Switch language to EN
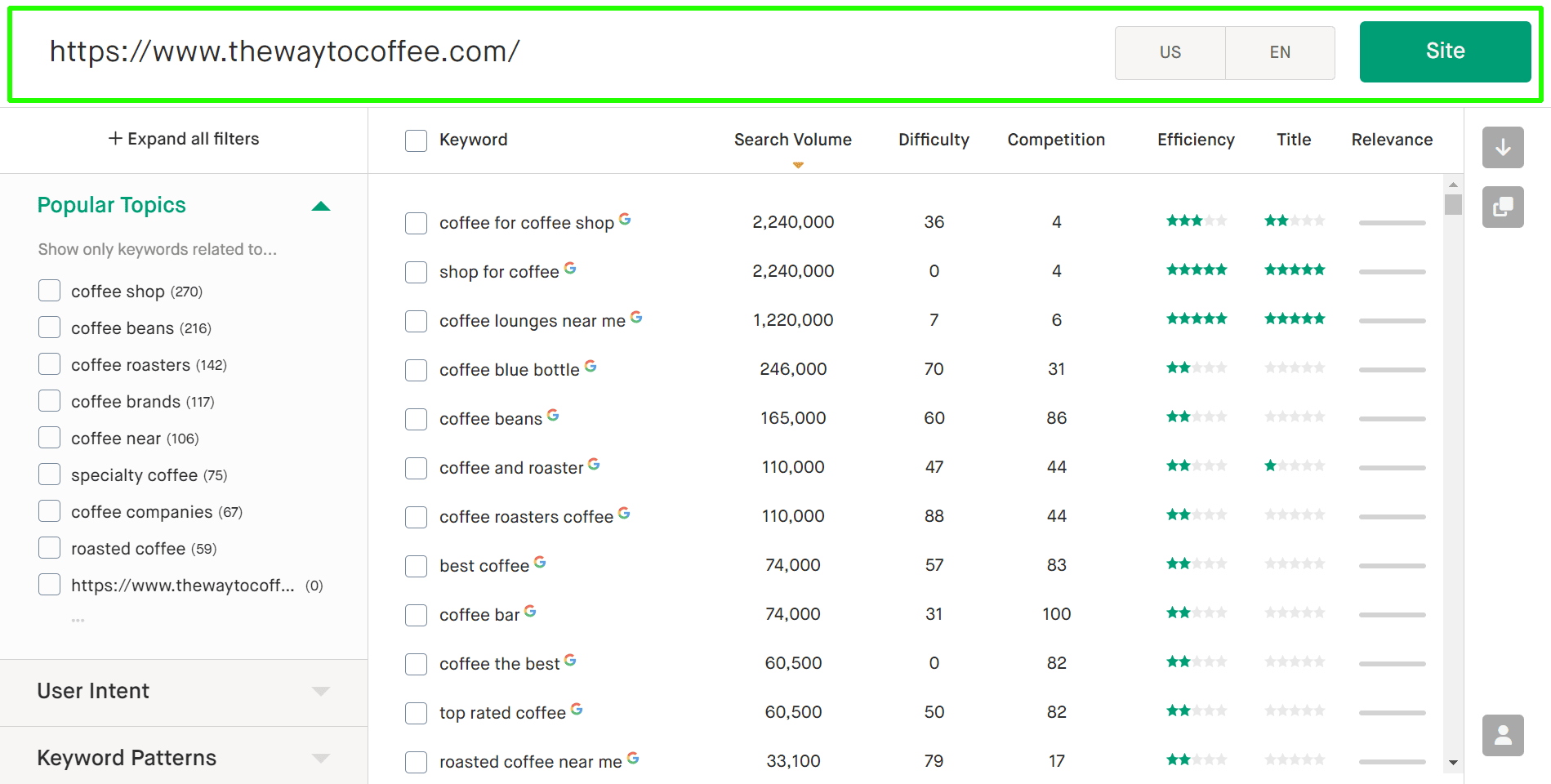Viewport: 1551px width, 784px height. [1280, 52]
